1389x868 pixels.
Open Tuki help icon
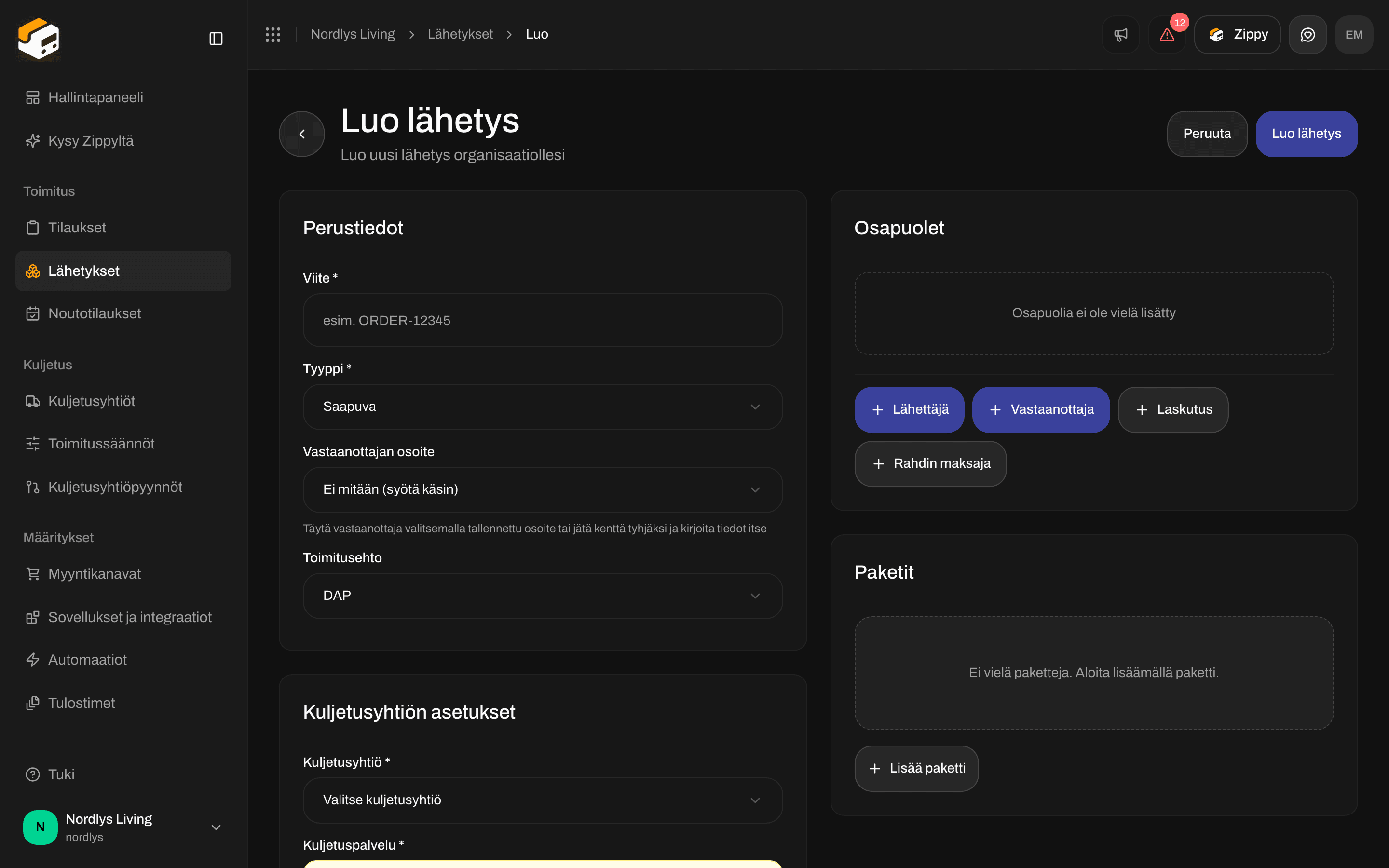point(33,774)
